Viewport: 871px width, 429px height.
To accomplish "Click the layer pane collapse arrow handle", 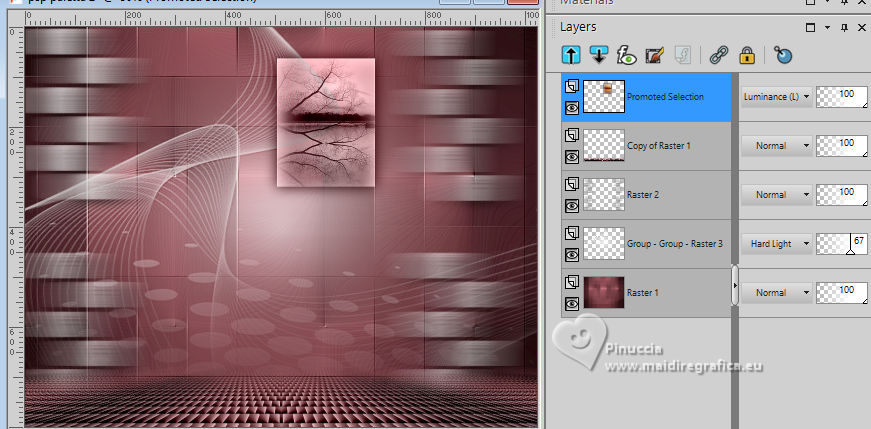I will click(x=735, y=285).
